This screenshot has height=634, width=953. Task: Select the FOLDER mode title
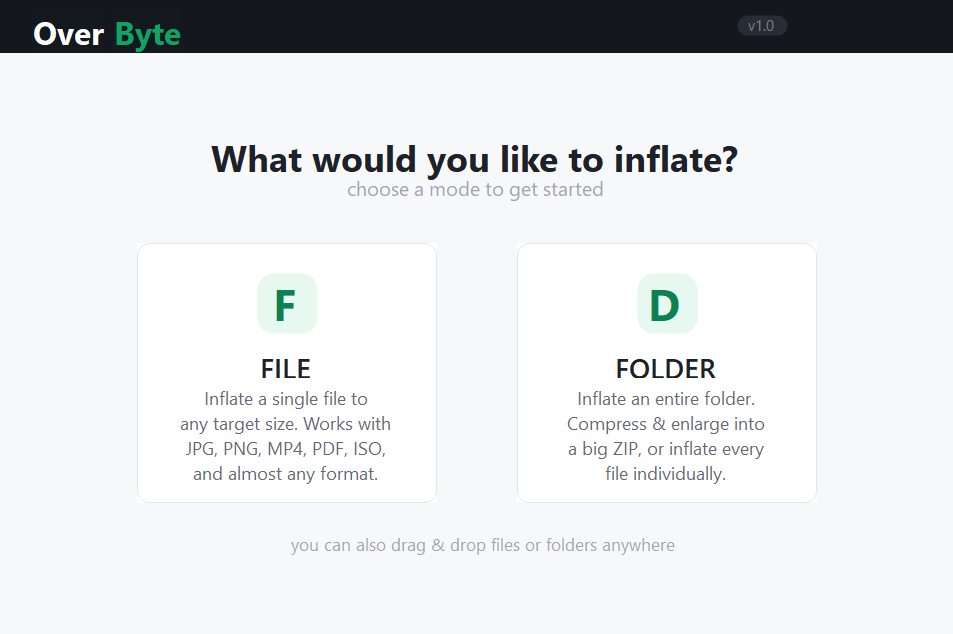(x=666, y=368)
